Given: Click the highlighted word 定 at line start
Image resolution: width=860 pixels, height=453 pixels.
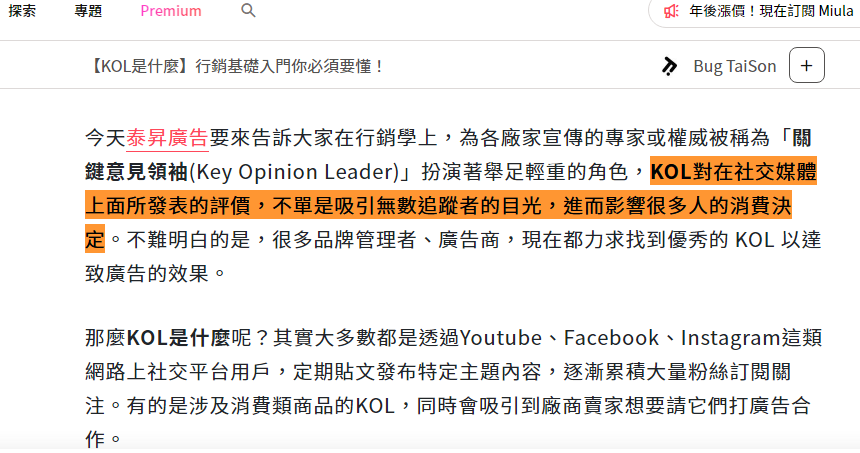Looking at the screenshot, I should (x=95, y=240).
